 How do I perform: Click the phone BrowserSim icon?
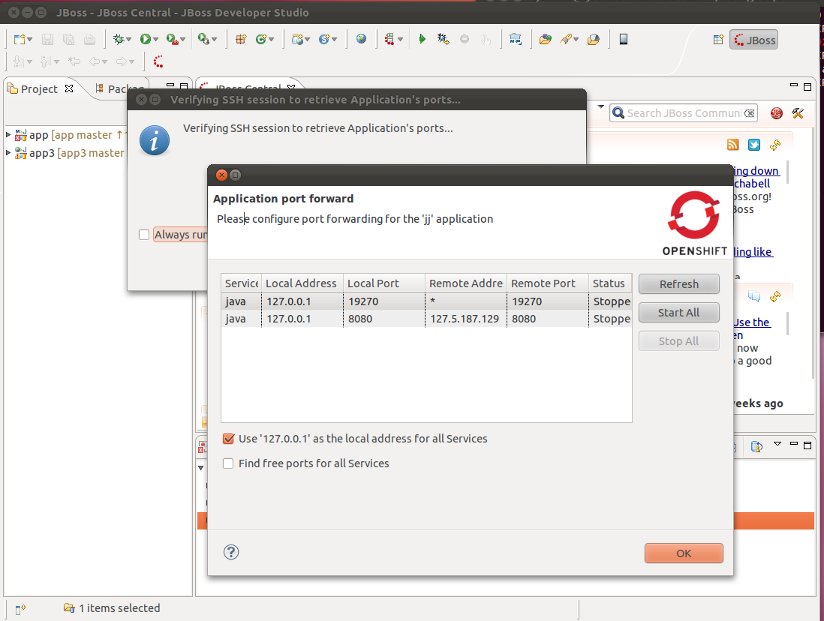(x=623, y=39)
